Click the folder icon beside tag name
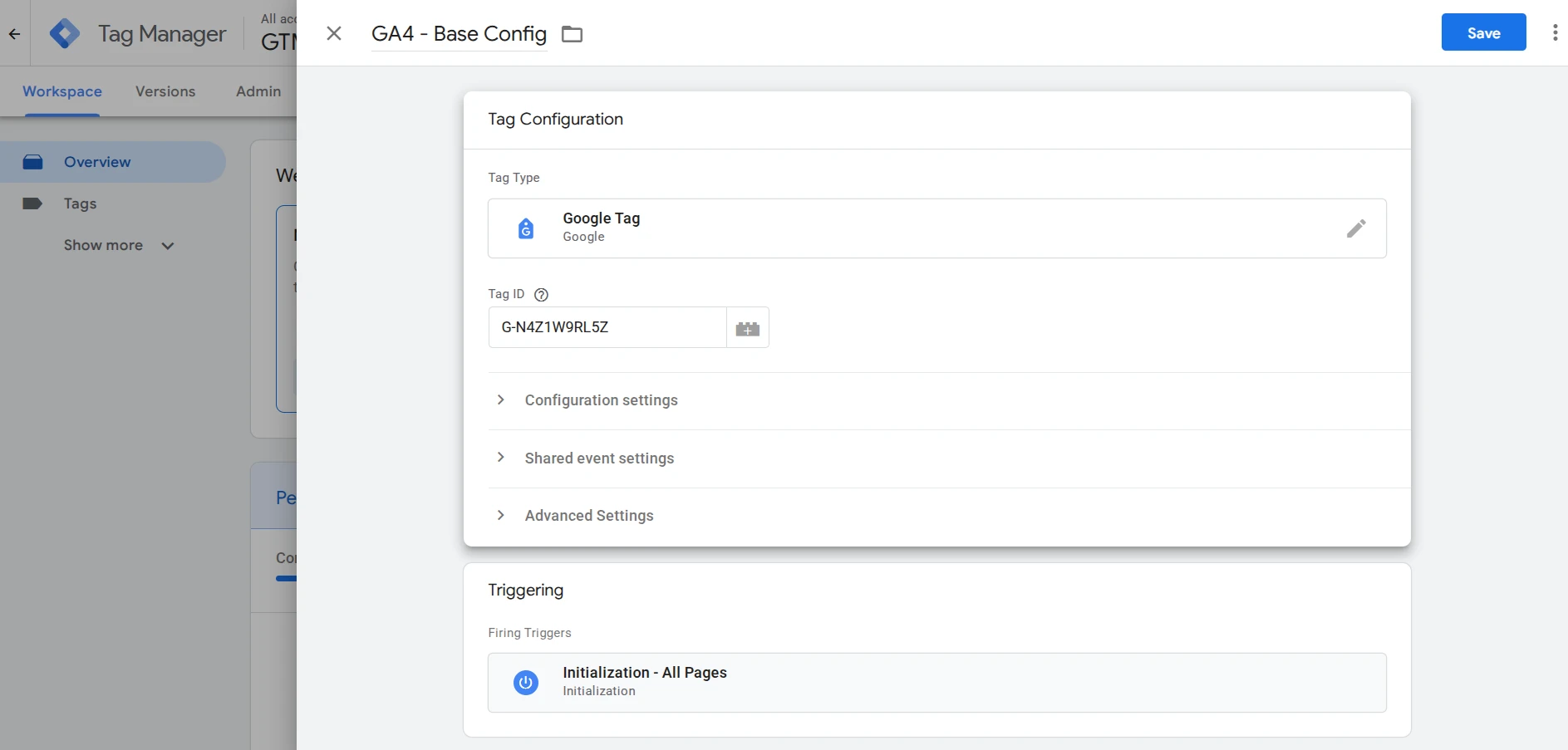The image size is (1568, 750). (x=572, y=34)
